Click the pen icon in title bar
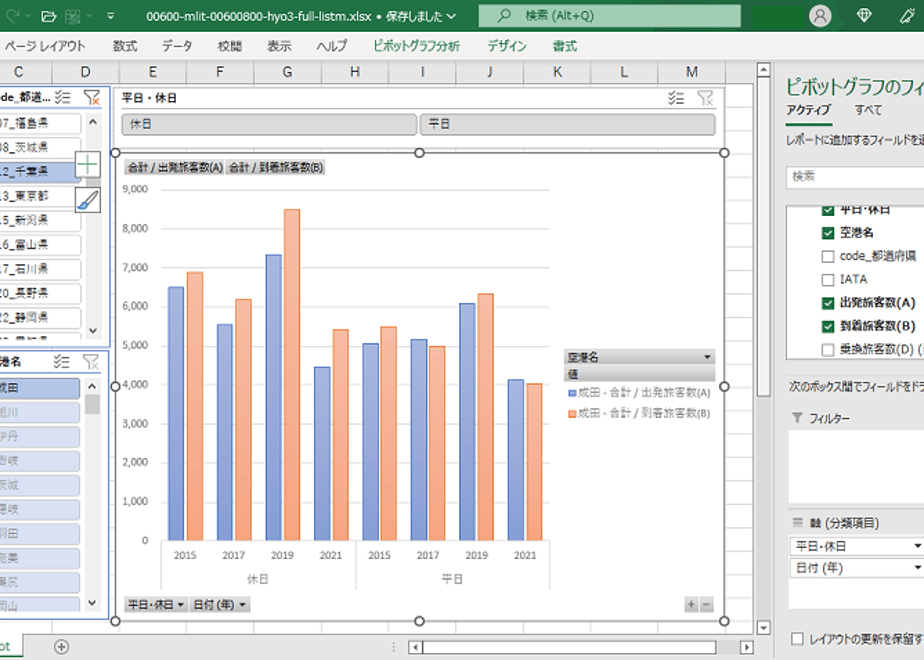The height and width of the screenshot is (660, 924). click(908, 16)
